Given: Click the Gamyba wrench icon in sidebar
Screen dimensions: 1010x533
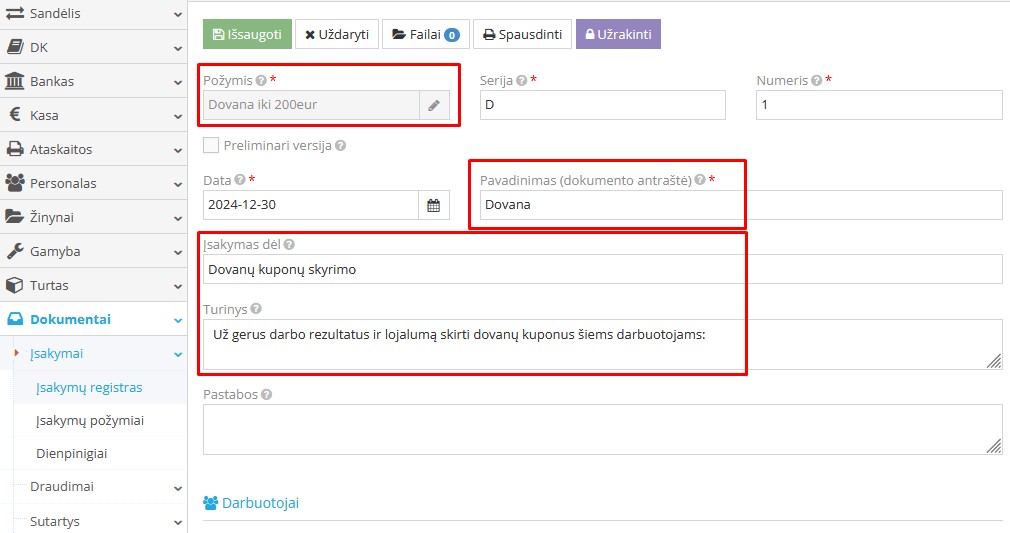Looking at the screenshot, I should 15,251.
